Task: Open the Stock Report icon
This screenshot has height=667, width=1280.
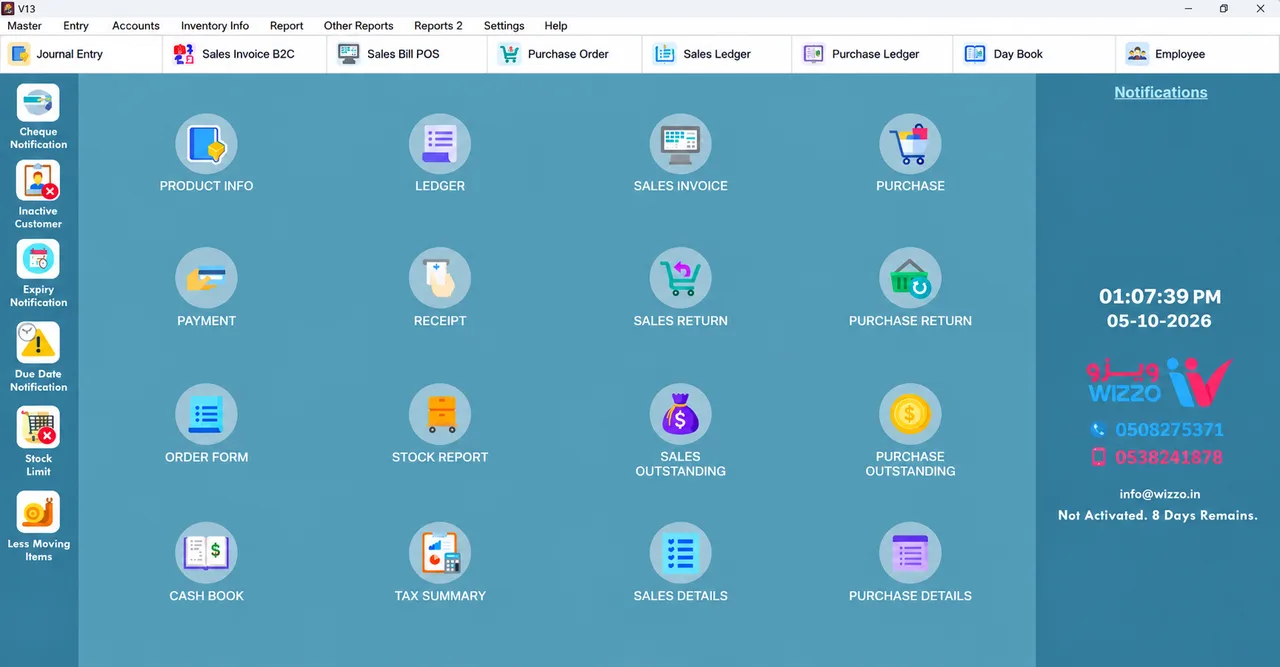Action: (x=440, y=414)
